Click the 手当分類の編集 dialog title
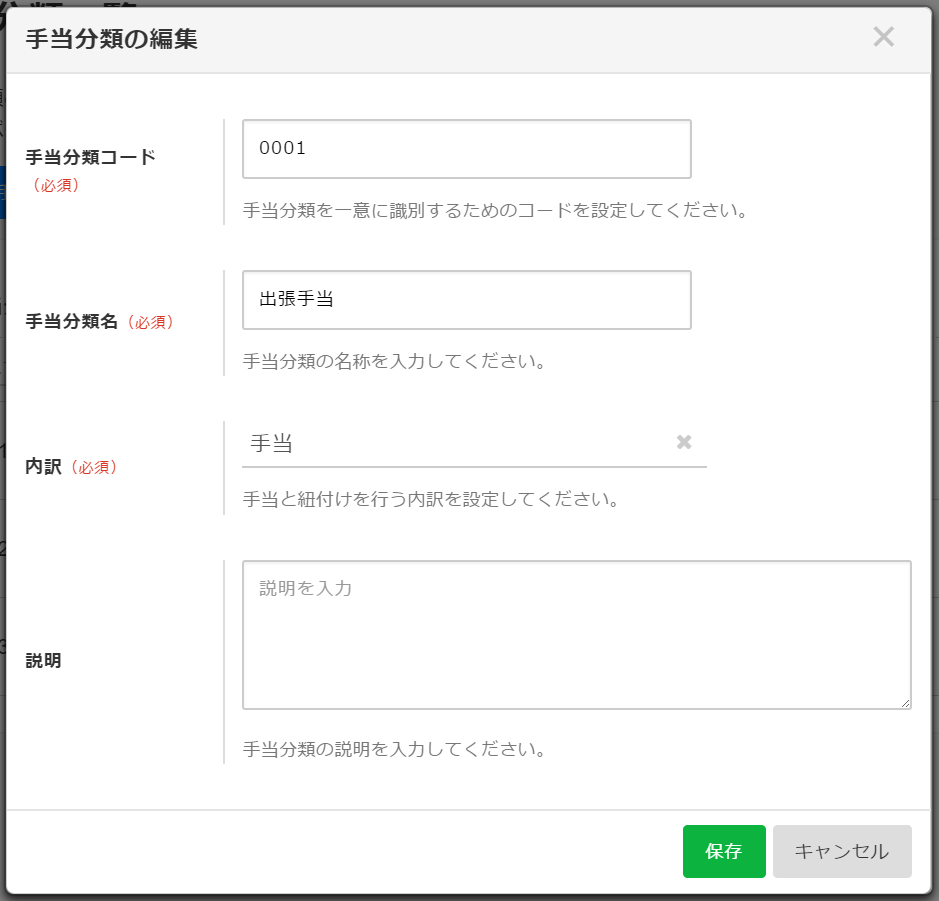939x901 pixels. point(111,40)
